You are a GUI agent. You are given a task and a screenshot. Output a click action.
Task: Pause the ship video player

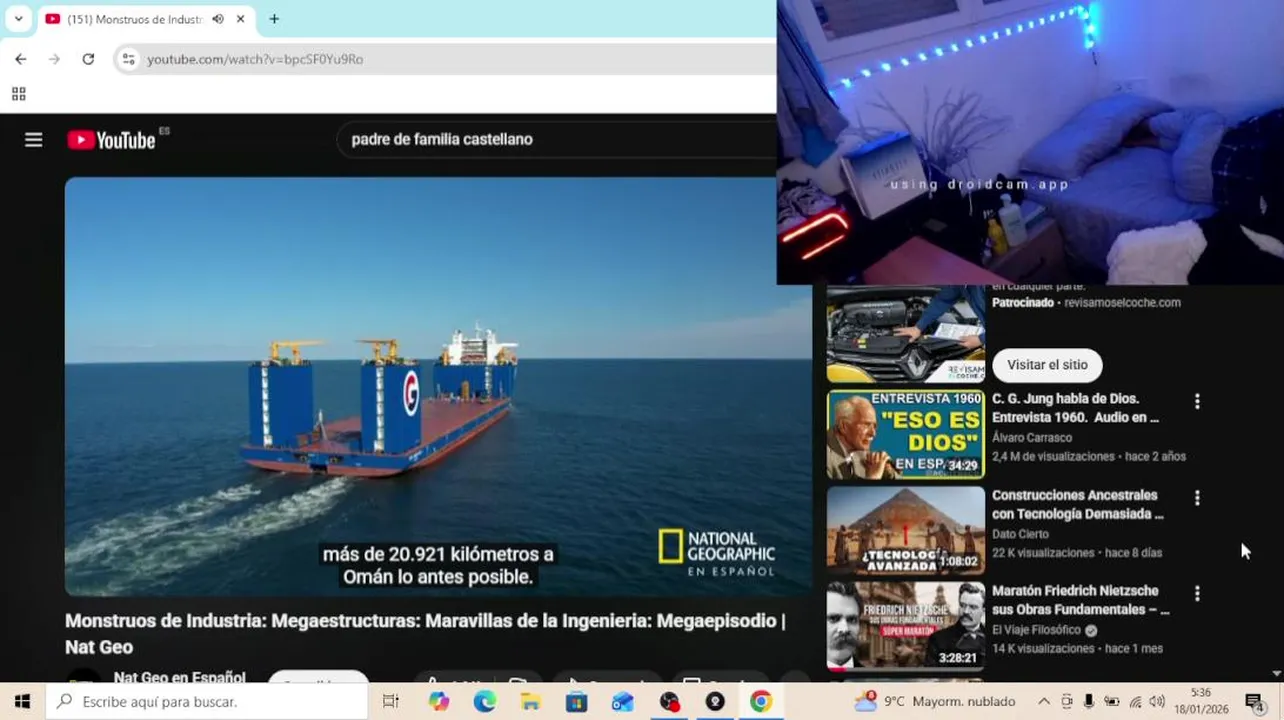pos(438,386)
